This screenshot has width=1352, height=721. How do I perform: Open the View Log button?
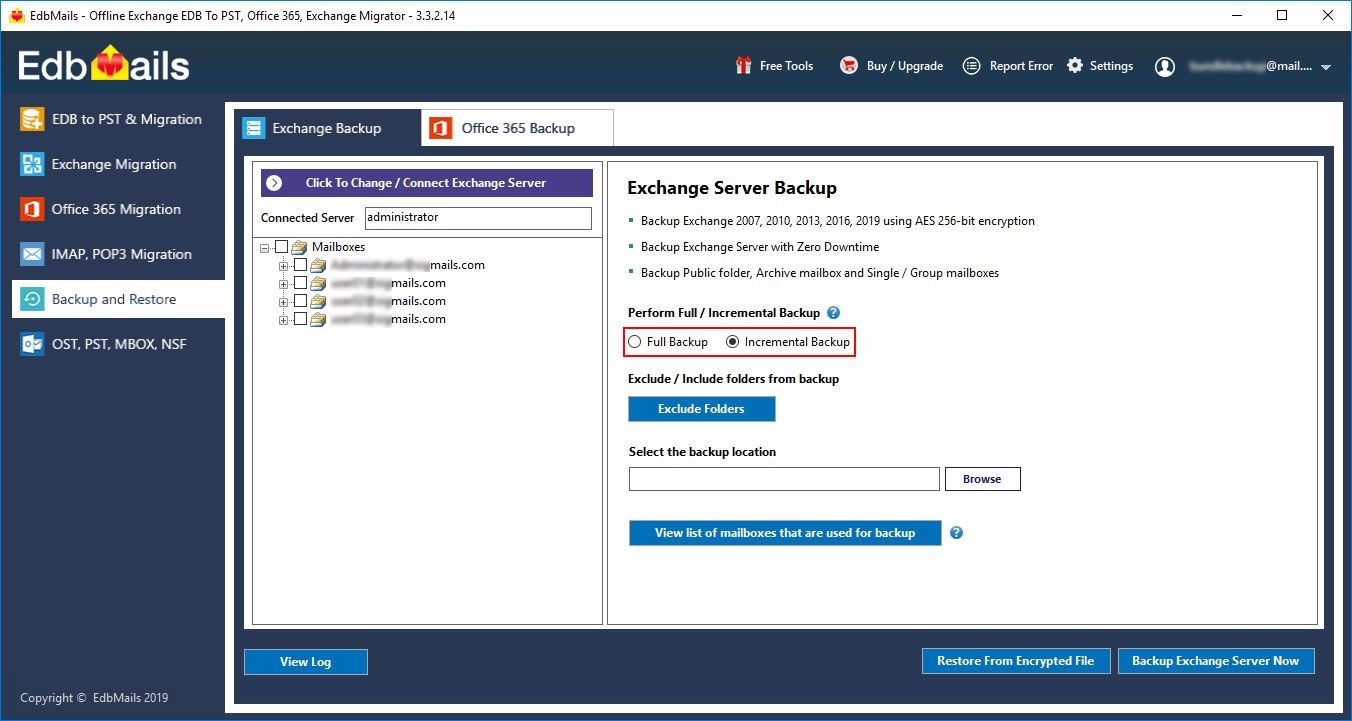306,661
